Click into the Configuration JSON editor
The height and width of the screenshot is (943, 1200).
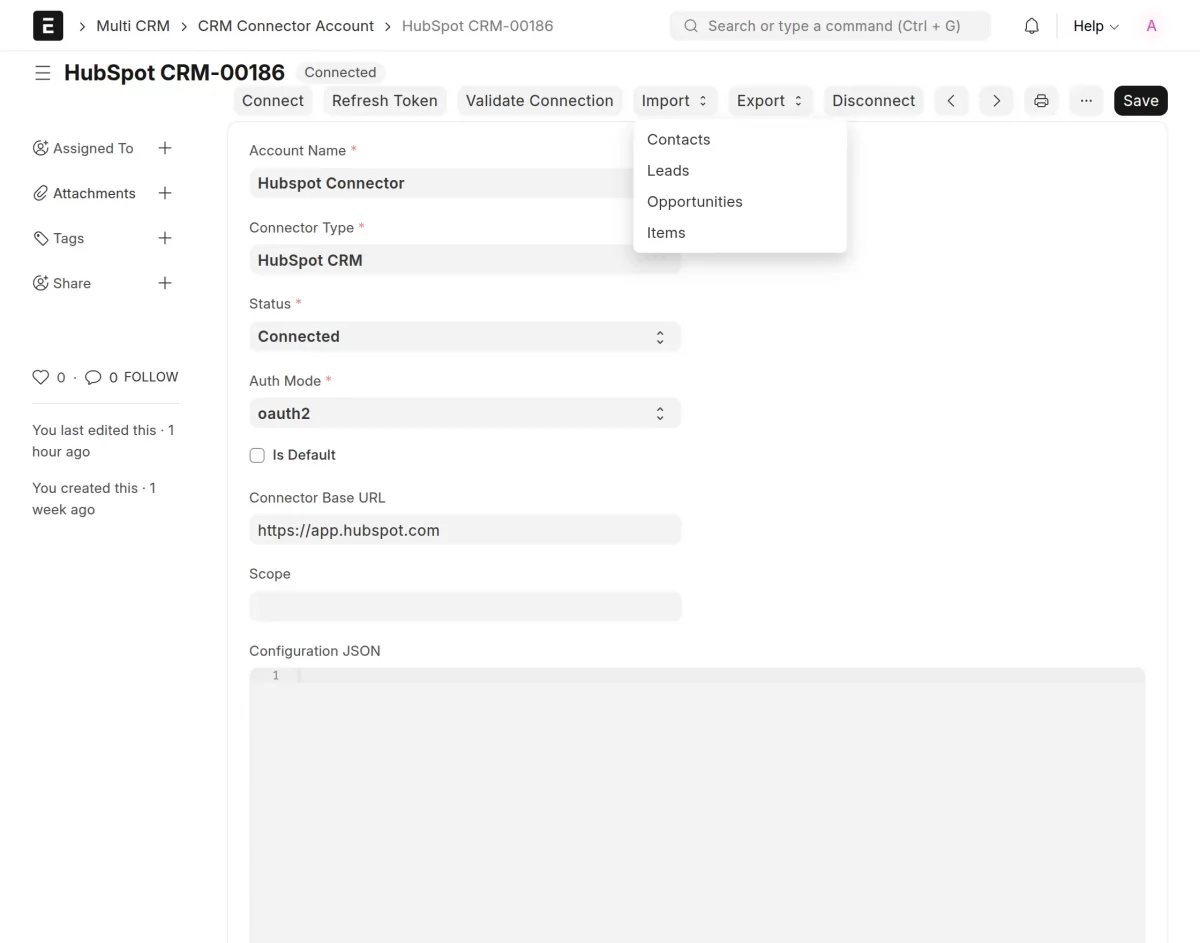[697, 805]
